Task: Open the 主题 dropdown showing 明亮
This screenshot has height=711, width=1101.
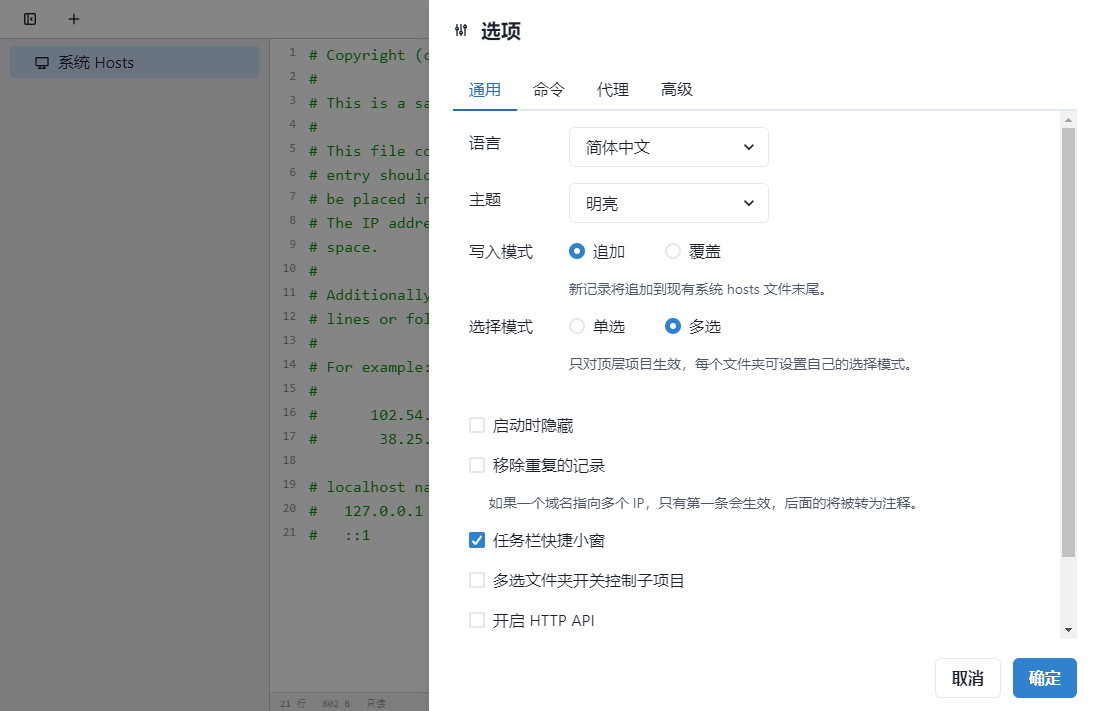Action: pyautogui.click(x=668, y=203)
